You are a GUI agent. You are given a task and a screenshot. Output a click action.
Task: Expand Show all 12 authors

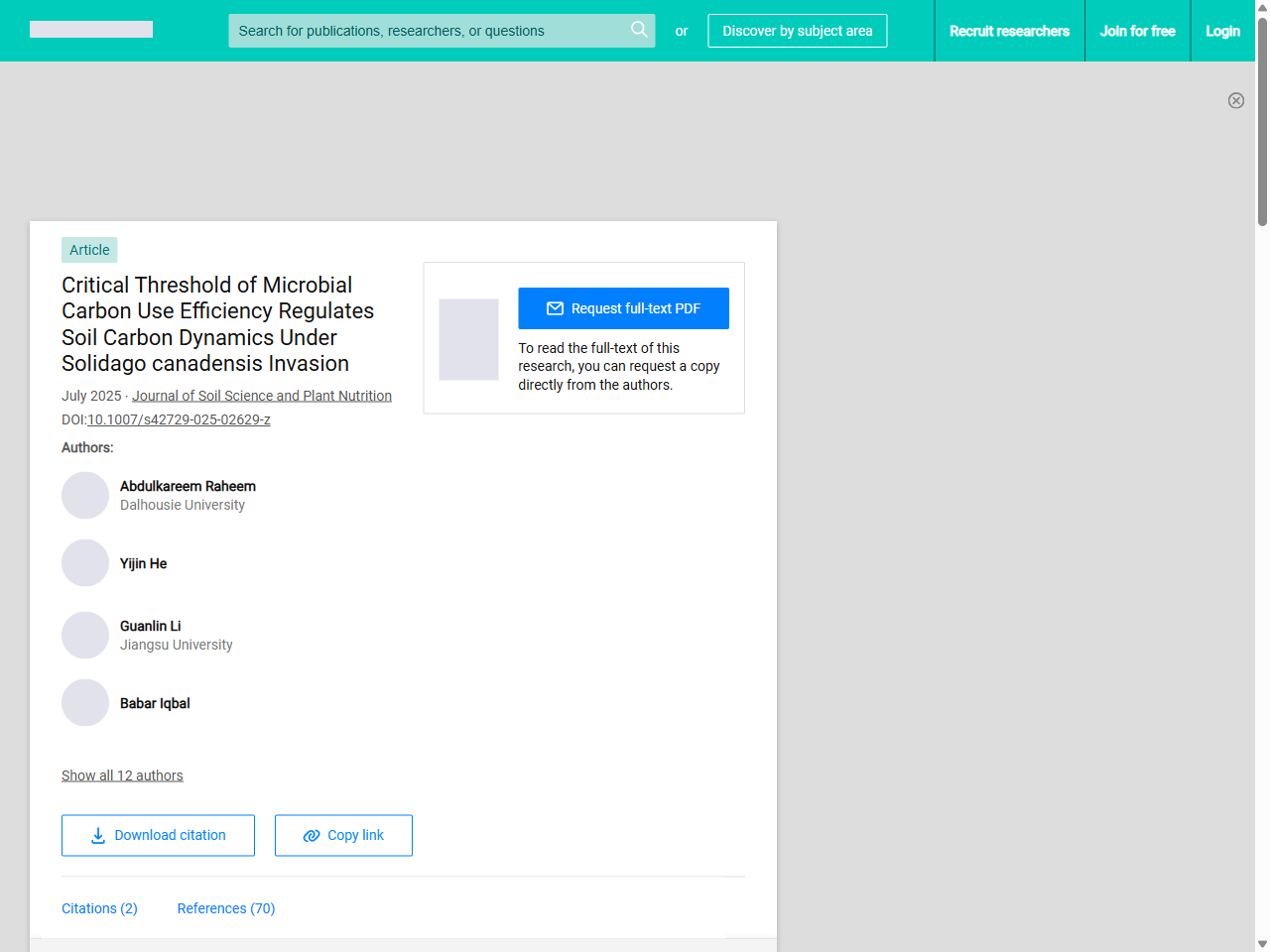click(x=122, y=775)
